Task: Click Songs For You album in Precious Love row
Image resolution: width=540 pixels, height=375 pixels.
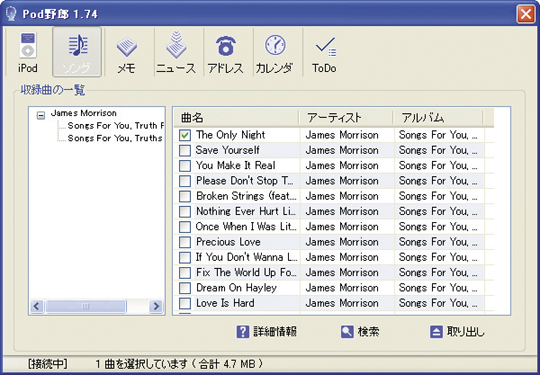Action: coord(438,242)
